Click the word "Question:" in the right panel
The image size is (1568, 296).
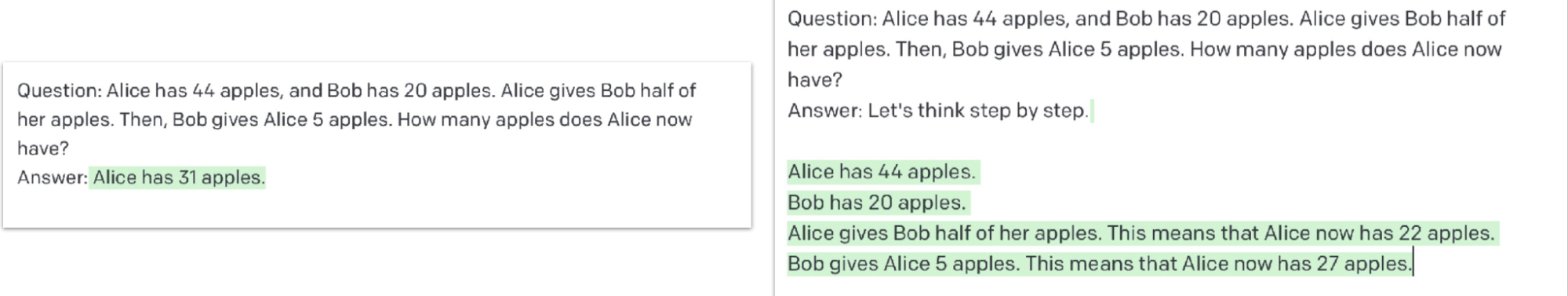pos(832,18)
